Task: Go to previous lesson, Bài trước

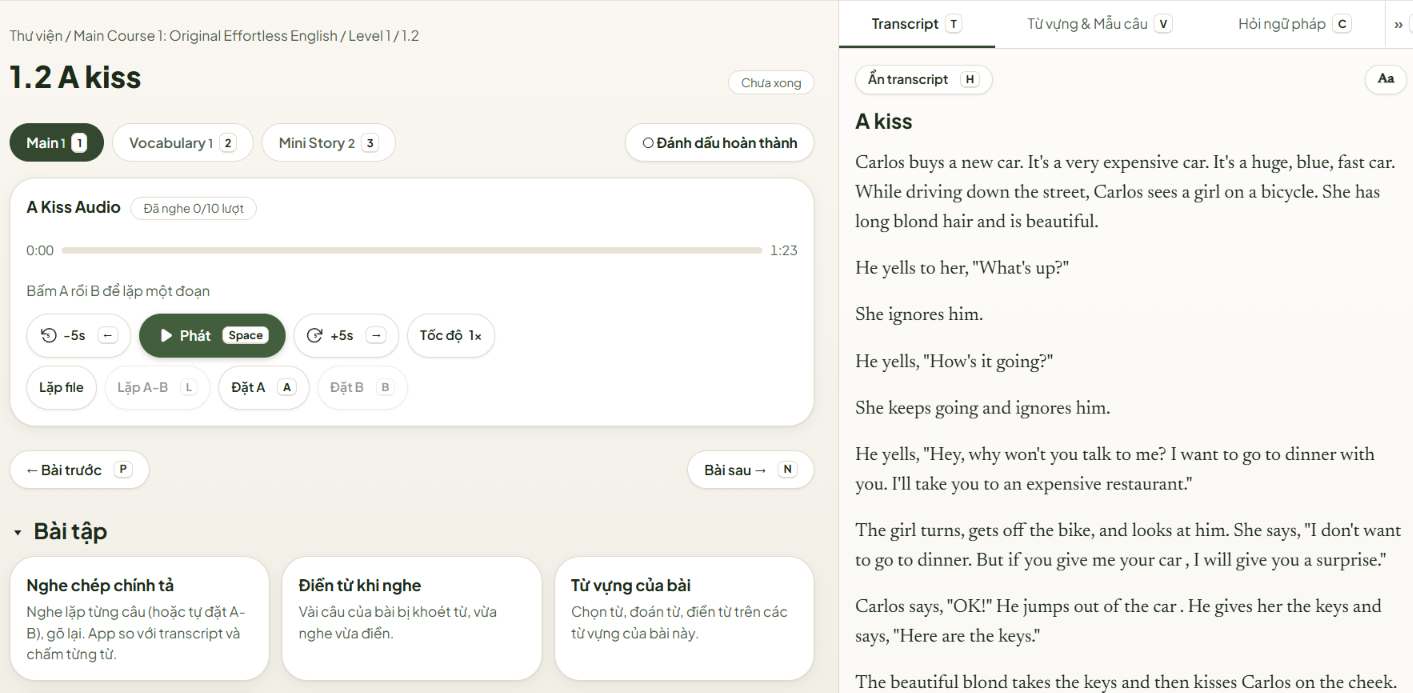Action: tap(79, 470)
